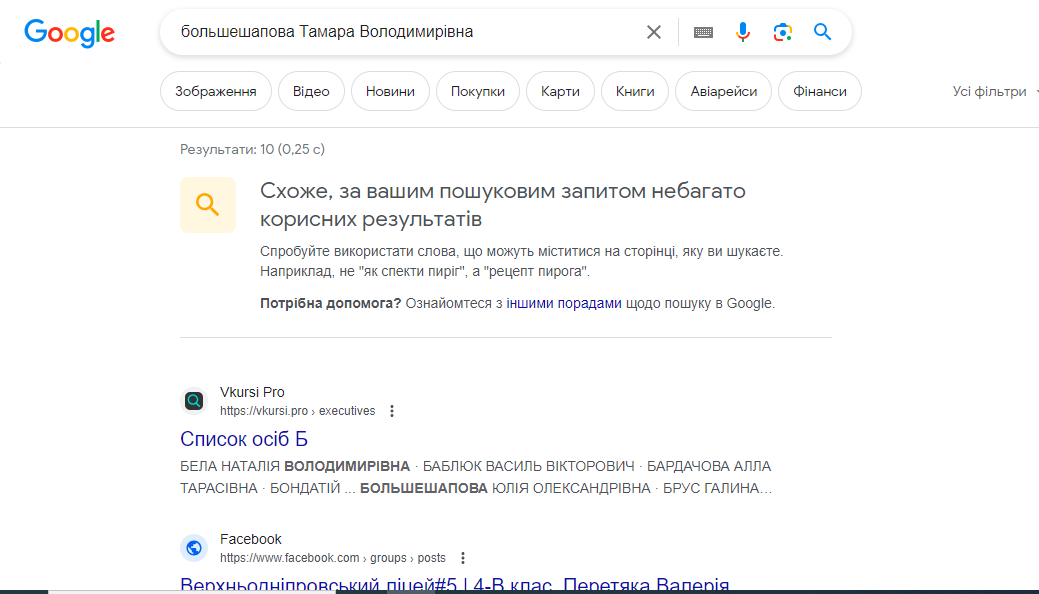Clear the search query with the X icon

click(x=654, y=31)
